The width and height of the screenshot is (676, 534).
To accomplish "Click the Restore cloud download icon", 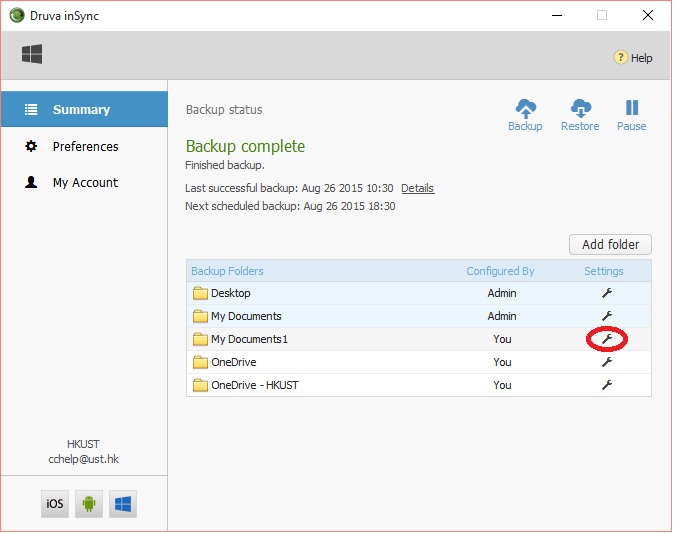I will click(x=580, y=109).
